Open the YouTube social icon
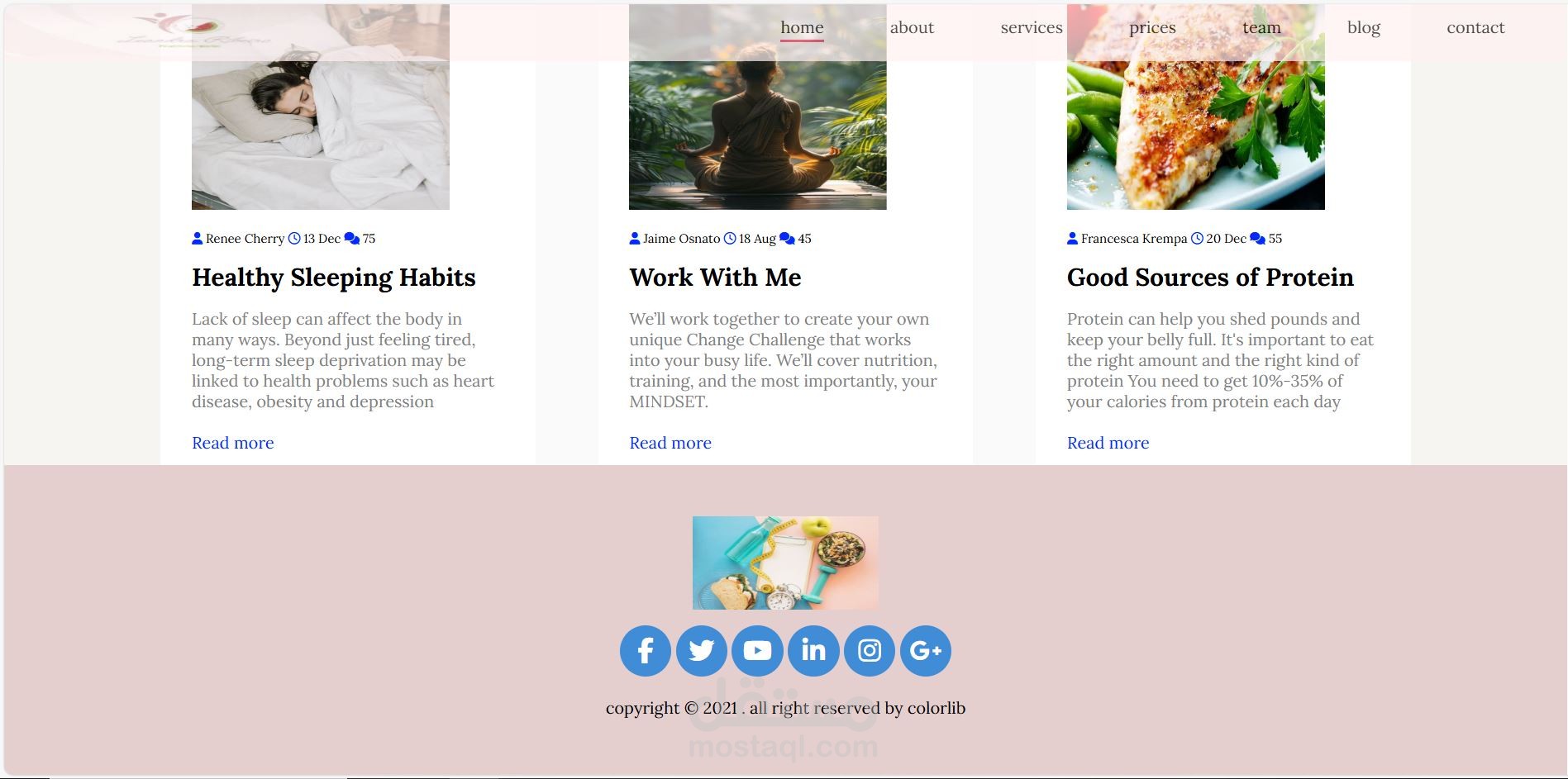This screenshot has width=1568, height=779. pyautogui.click(x=757, y=651)
